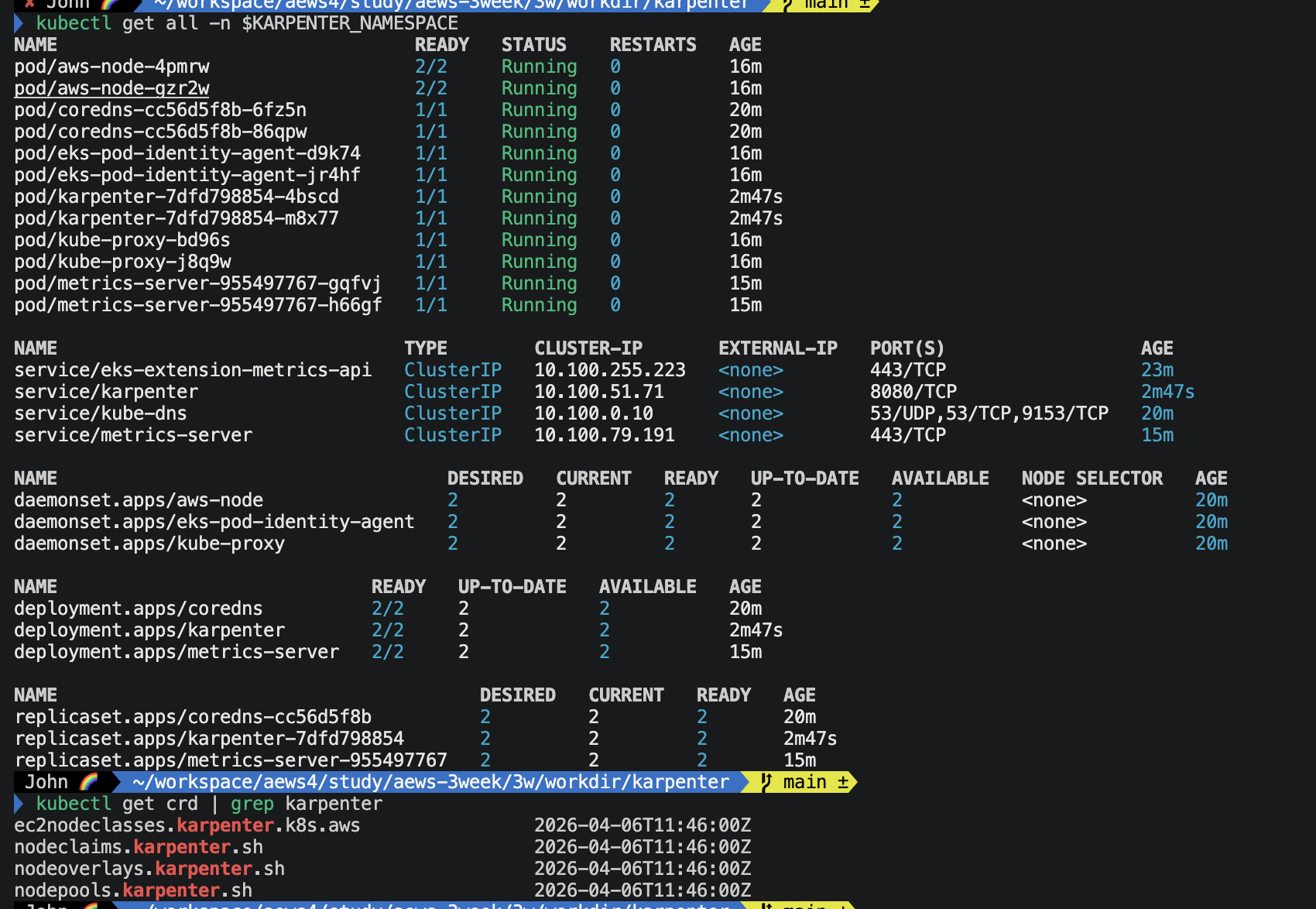The image size is (1316, 909).
Task: Click service/kube-dns name
Action: (101, 413)
